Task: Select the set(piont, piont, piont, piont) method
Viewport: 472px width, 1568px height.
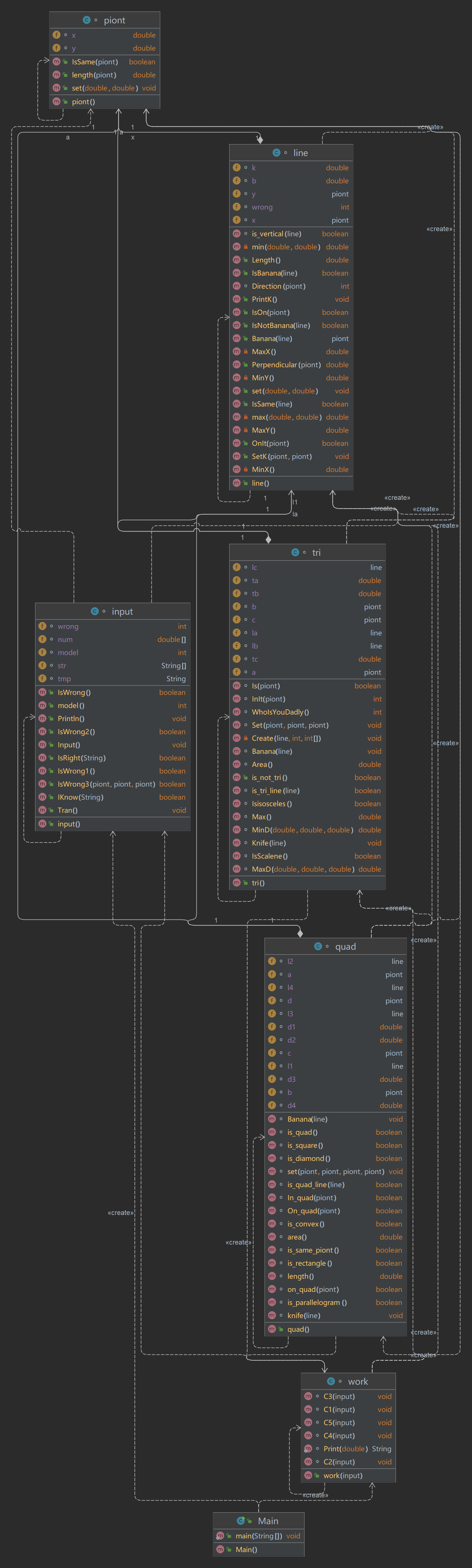Action: click(x=336, y=1171)
